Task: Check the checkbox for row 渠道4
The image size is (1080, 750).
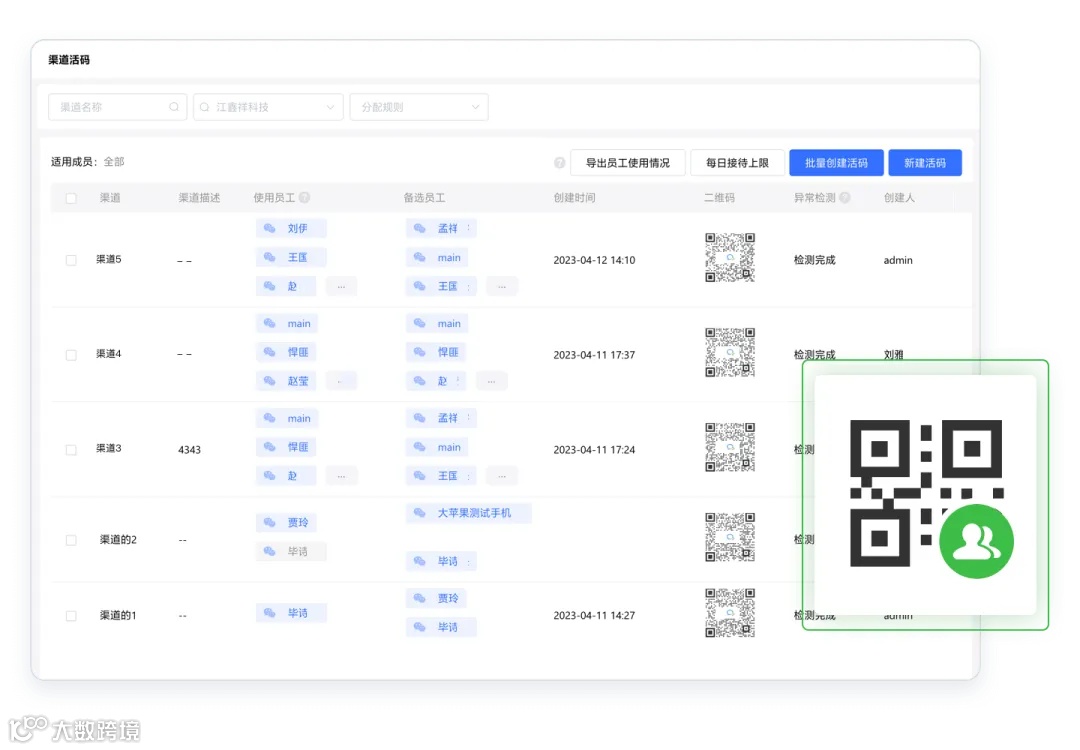Action: (x=71, y=355)
